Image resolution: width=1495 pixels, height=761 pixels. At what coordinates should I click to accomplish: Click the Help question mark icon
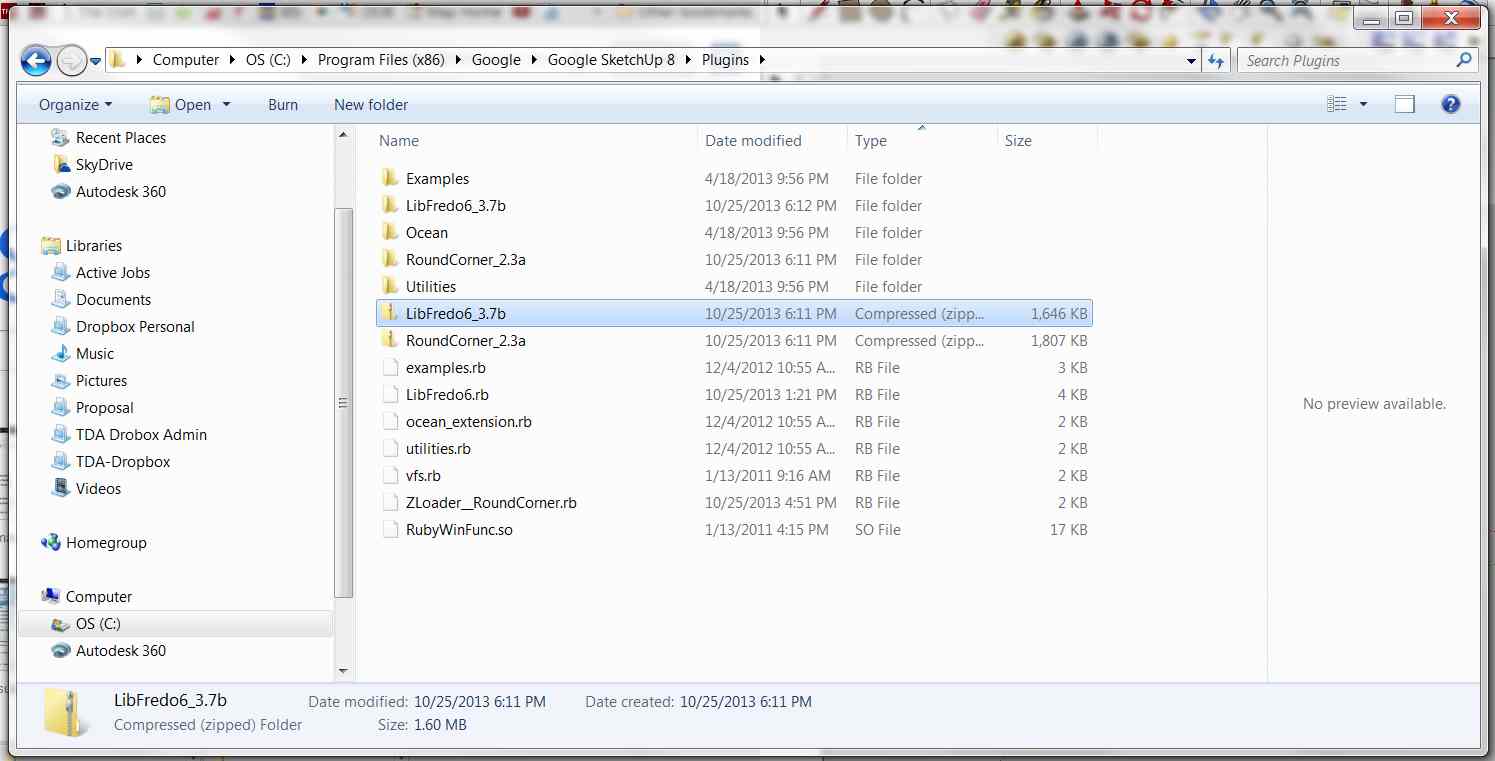pos(1451,104)
